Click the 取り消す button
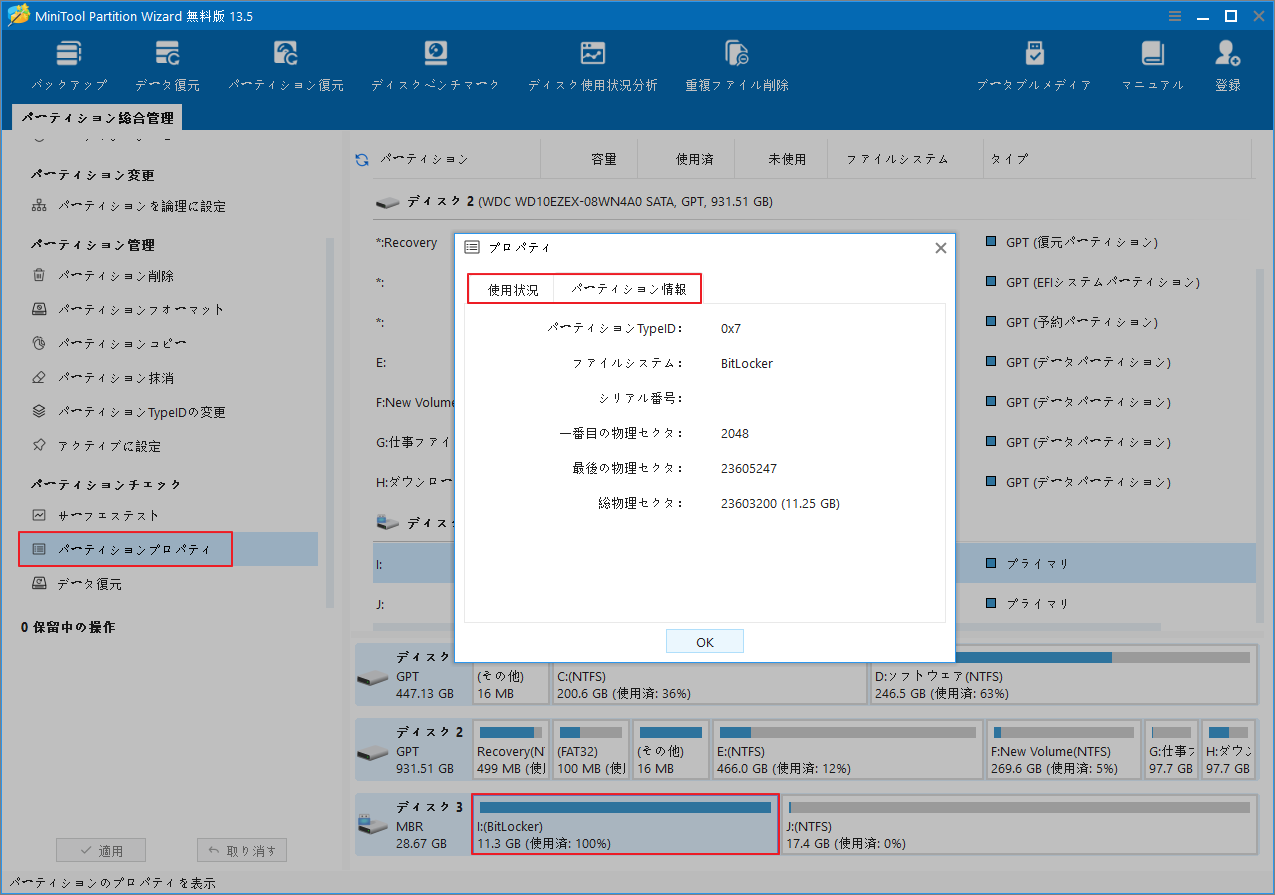The width and height of the screenshot is (1275, 895). (241, 849)
